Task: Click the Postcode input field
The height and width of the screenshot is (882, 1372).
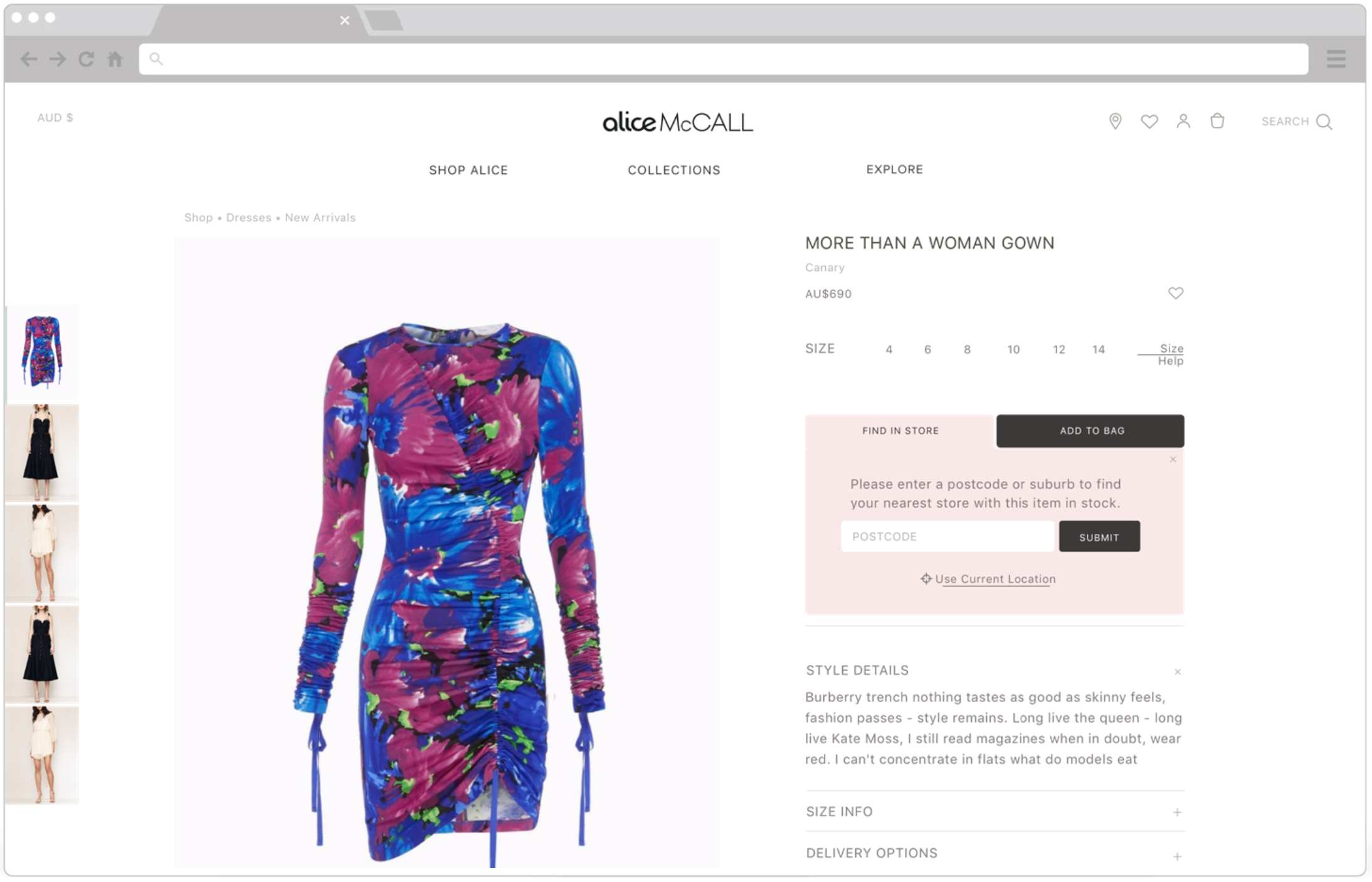Action: (x=947, y=536)
